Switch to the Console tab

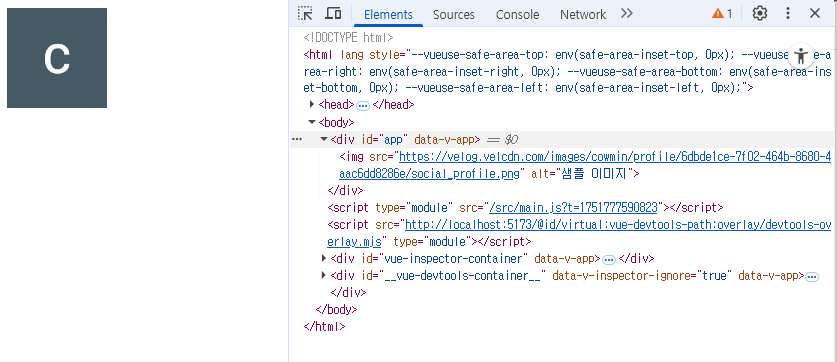tap(517, 14)
